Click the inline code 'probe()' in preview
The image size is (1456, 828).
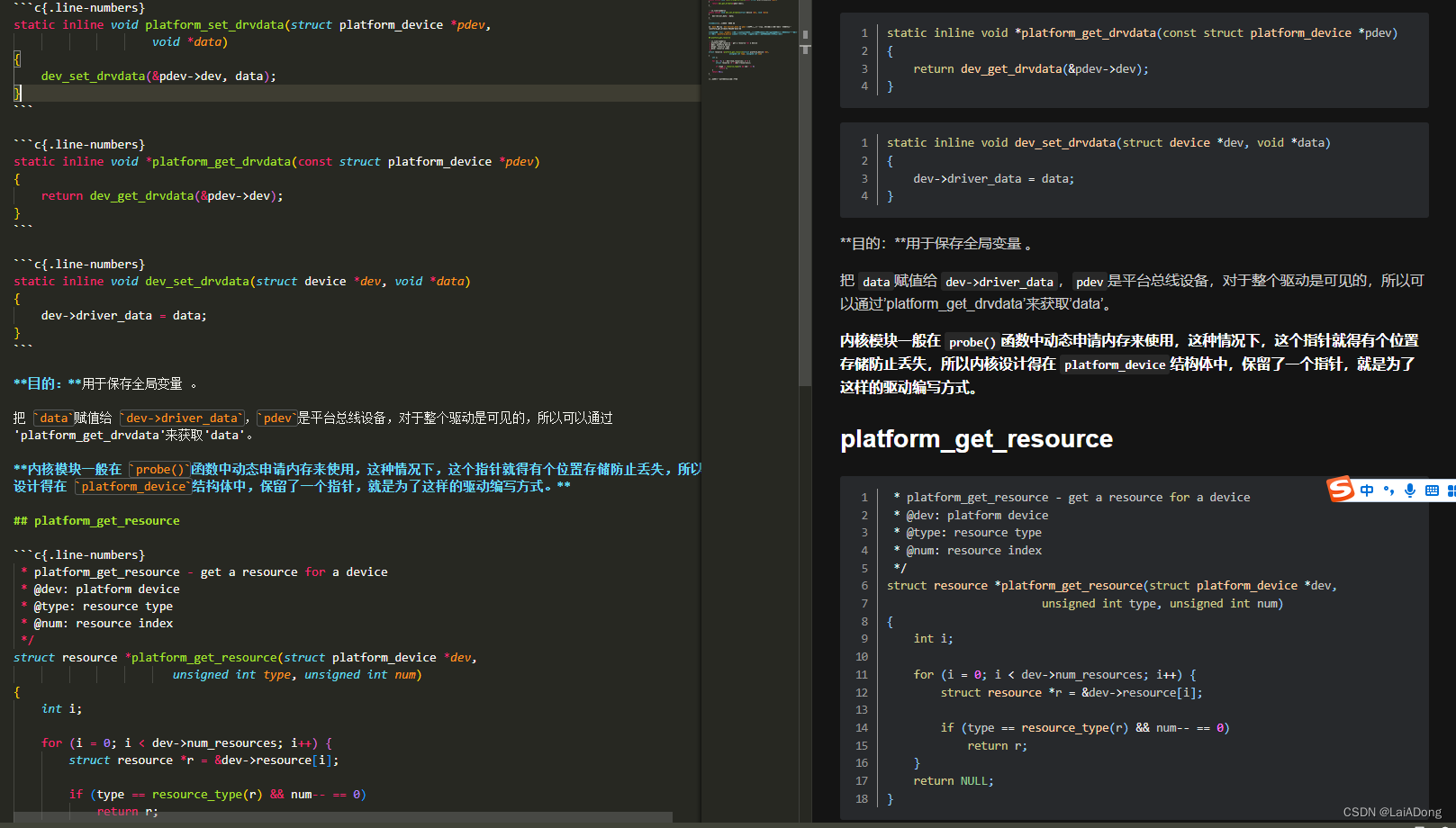pyautogui.click(x=972, y=342)
